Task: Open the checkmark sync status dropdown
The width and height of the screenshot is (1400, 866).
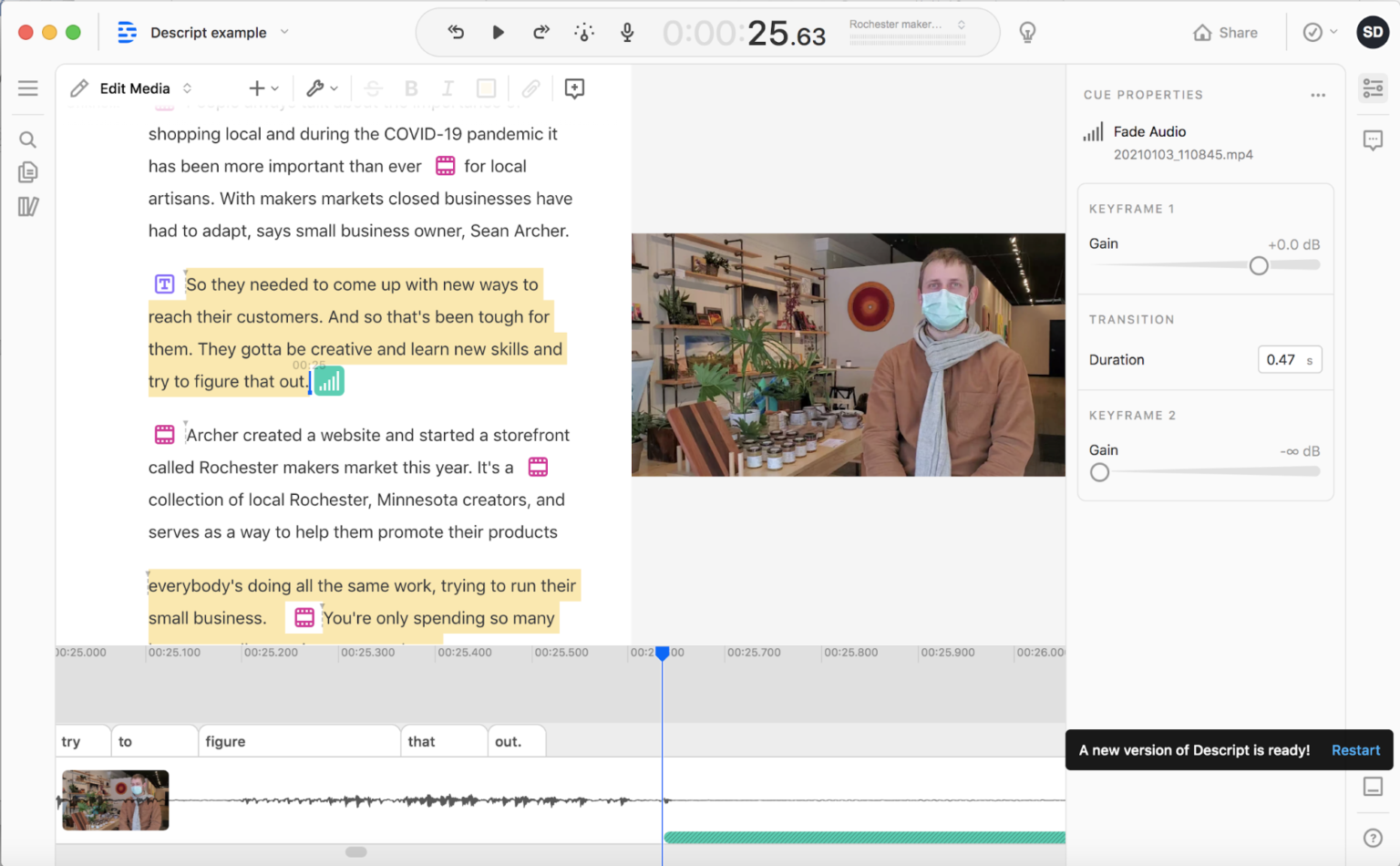Action: pos(1320,33)
